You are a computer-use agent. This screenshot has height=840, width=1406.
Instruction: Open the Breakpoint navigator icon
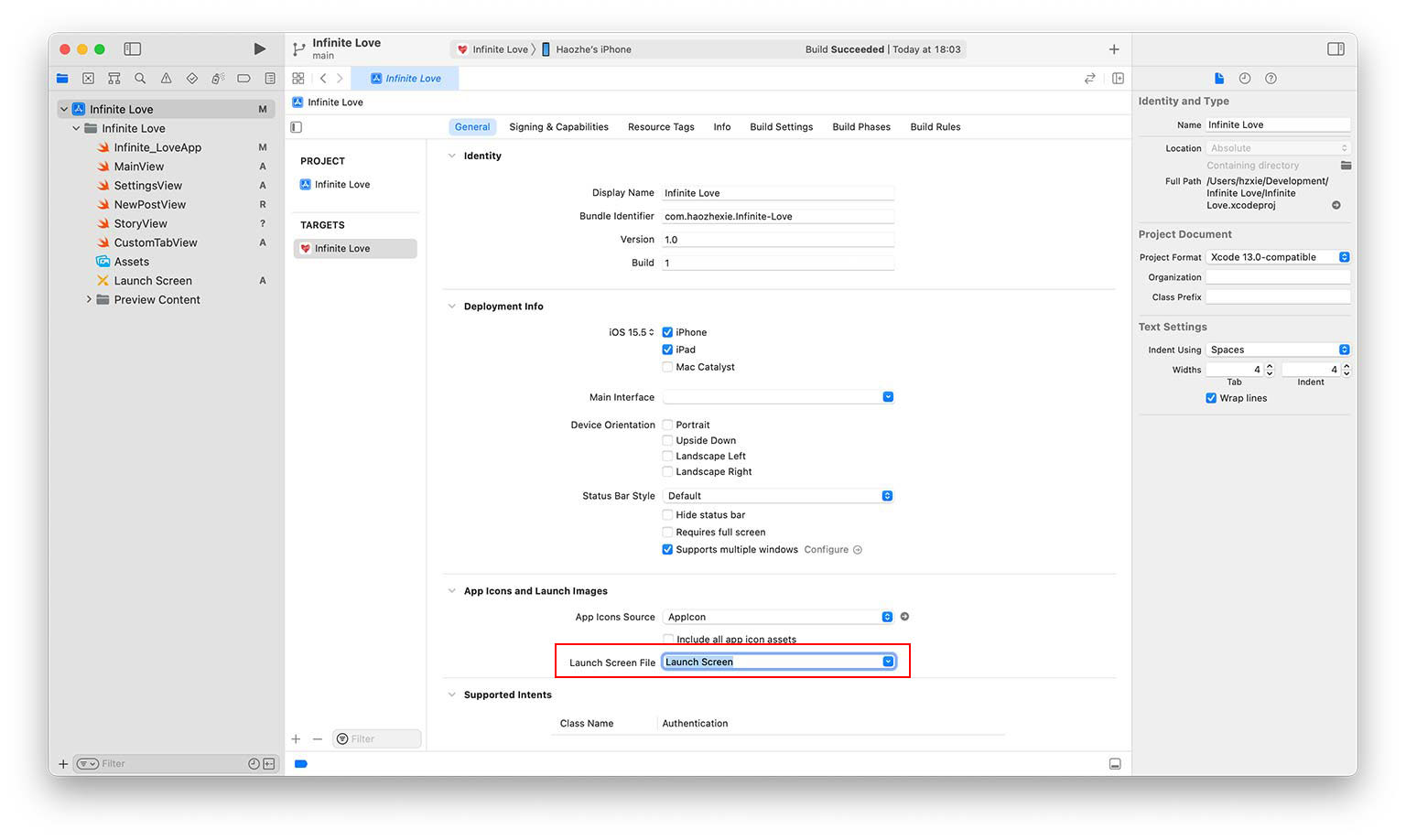coord(243,79)
